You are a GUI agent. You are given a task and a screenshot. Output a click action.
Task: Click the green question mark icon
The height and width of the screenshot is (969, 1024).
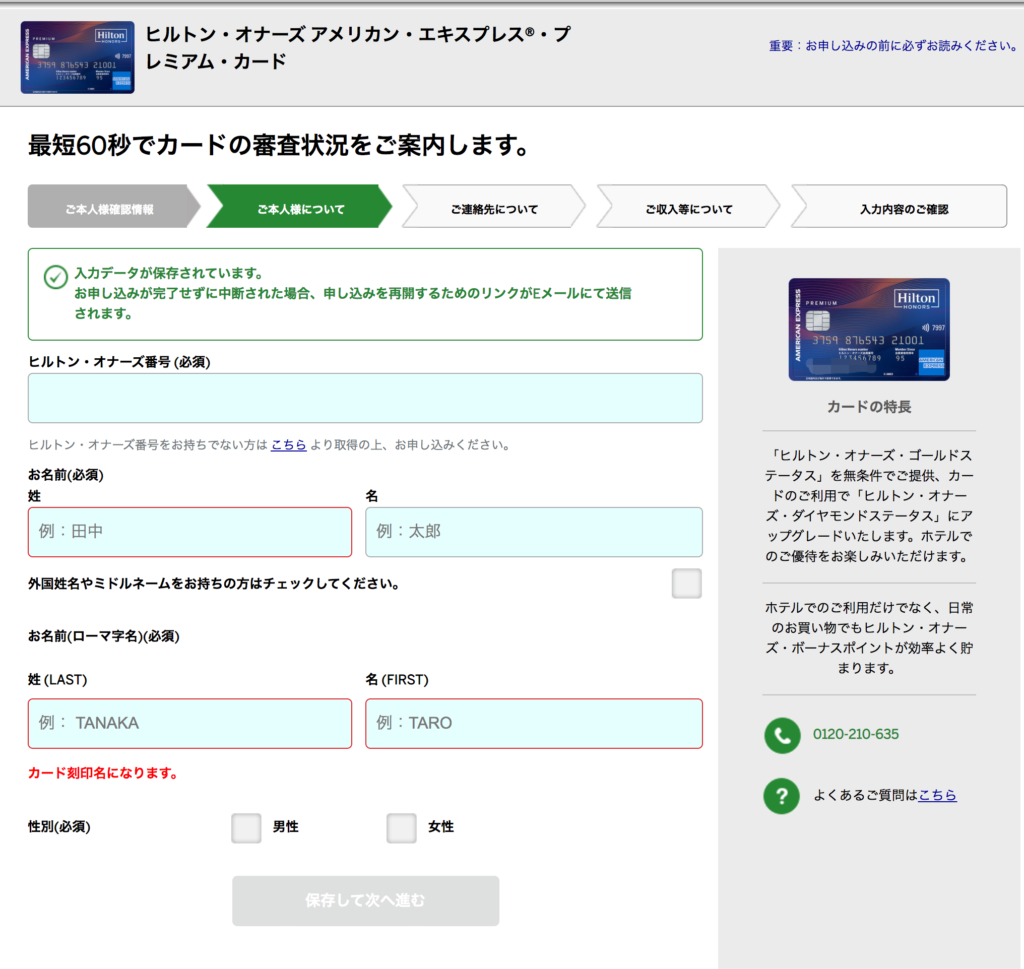coord(782,796)
